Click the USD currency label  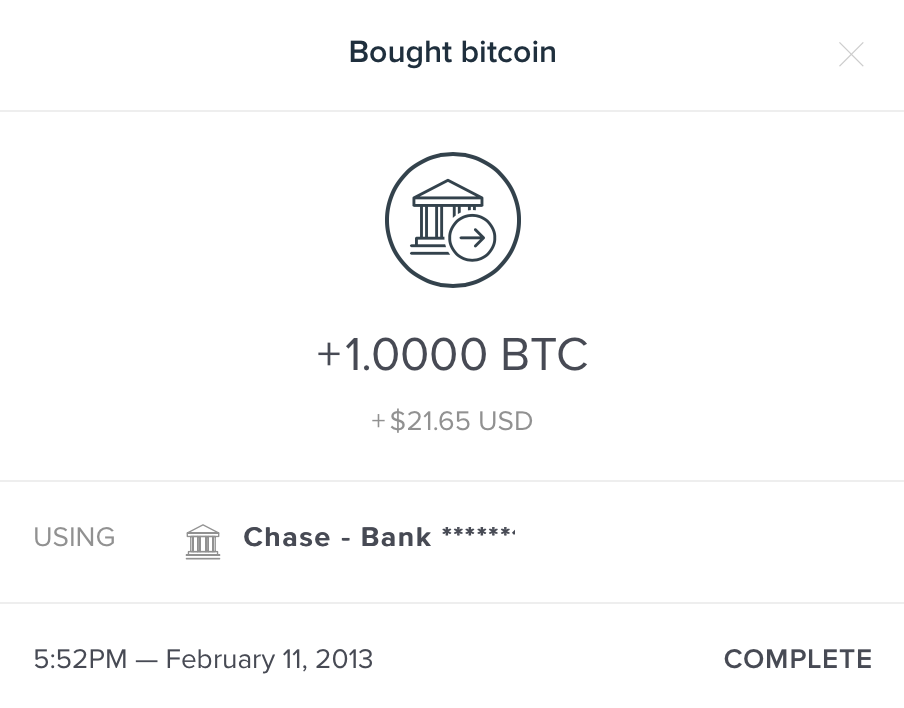505,421
